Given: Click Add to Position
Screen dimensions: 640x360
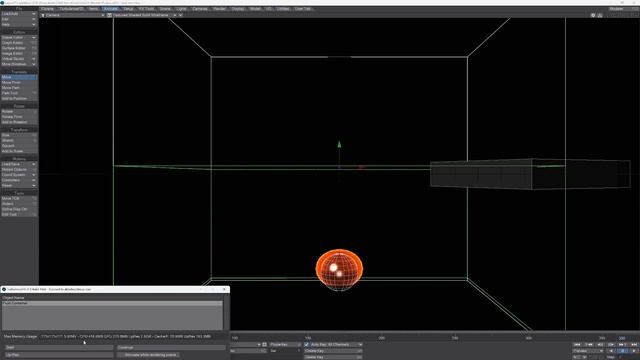Looking at the screenshot, I should pyautogui.click(x=19, y=98).
